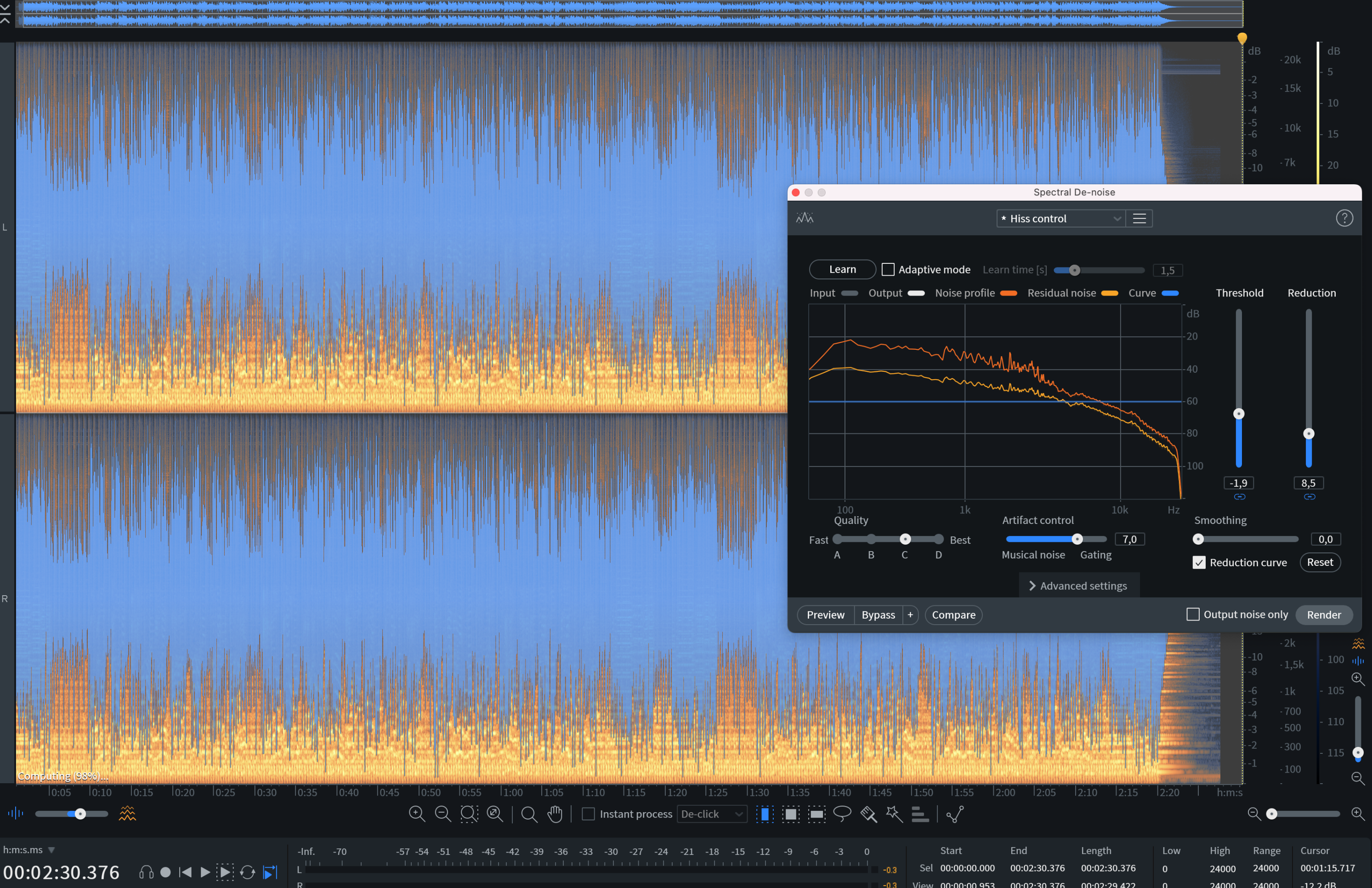Click the Bypass button

coord(878,615)
